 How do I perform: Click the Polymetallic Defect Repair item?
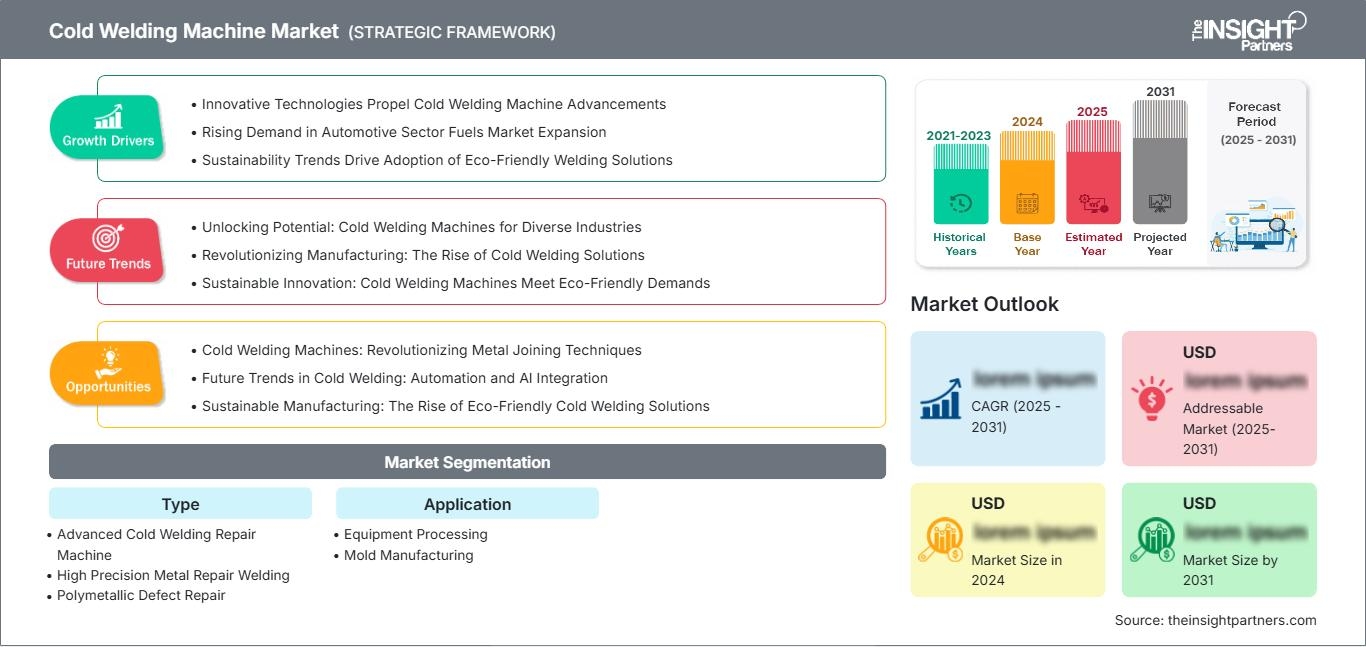click(141, 595)
